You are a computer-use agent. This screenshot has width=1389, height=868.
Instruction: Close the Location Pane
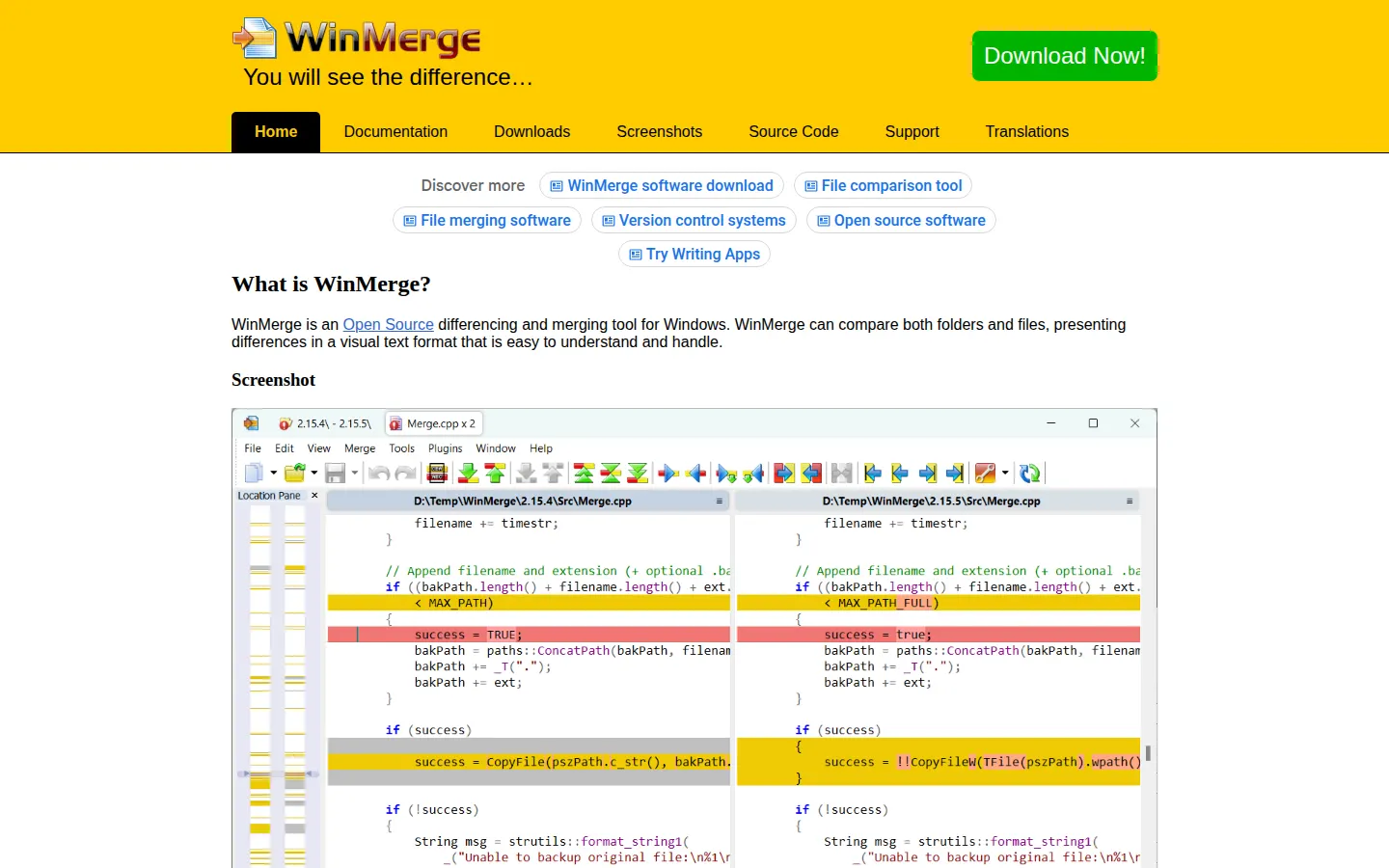pos(314,496)
